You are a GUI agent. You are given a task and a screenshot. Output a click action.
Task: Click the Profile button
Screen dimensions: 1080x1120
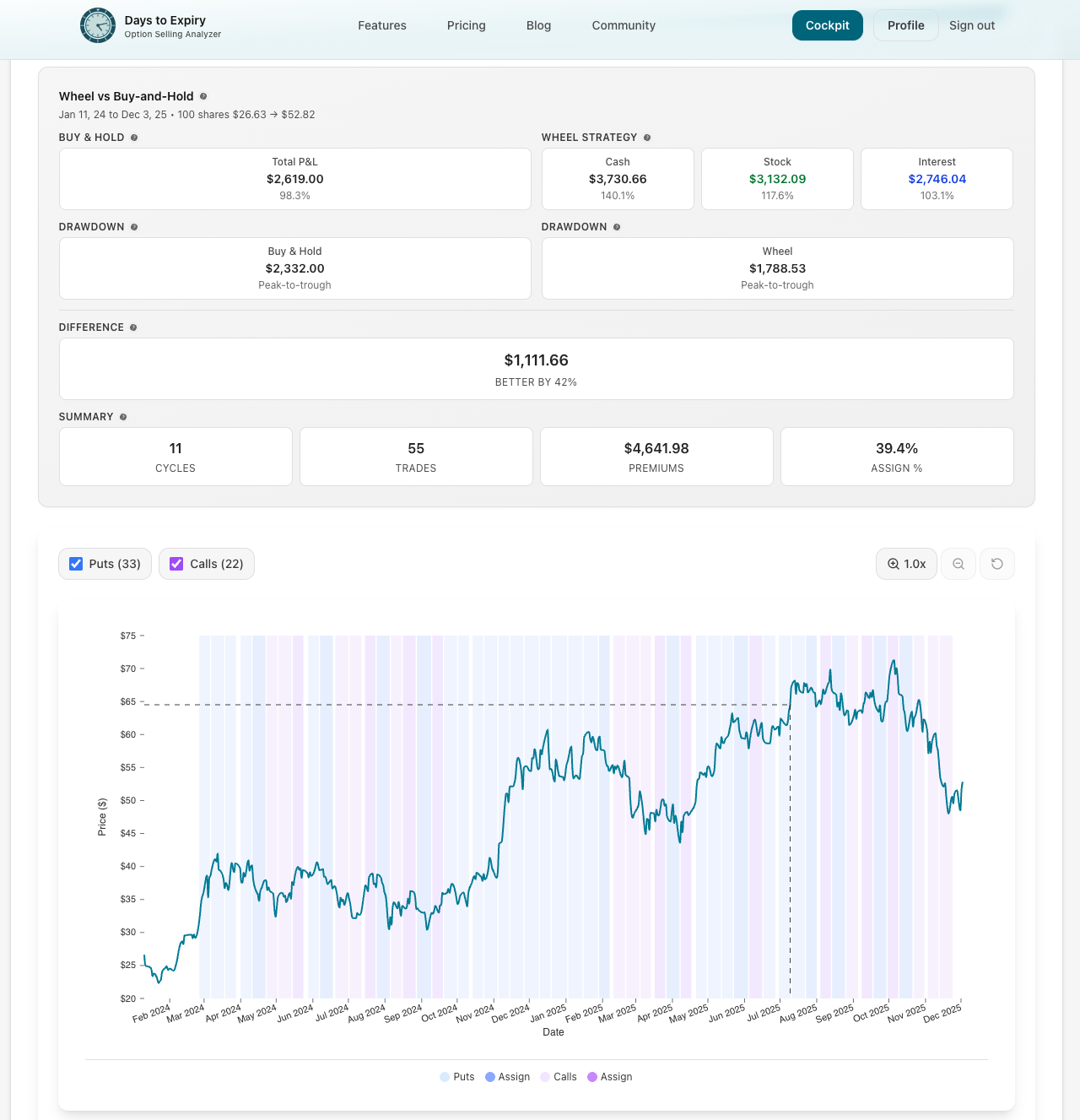pos(905,25)
